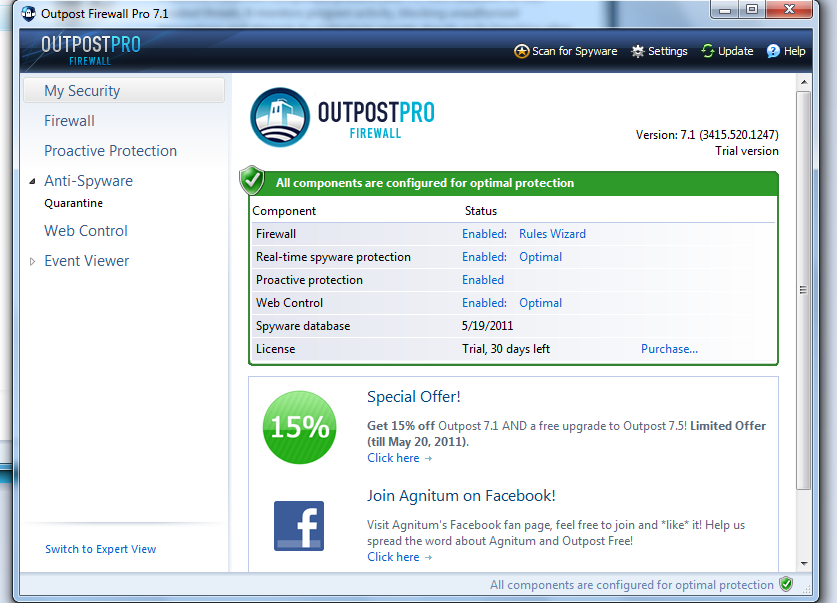
Task: Click 'Trial, 30 days left' license text
Action: tap(506, 348)
